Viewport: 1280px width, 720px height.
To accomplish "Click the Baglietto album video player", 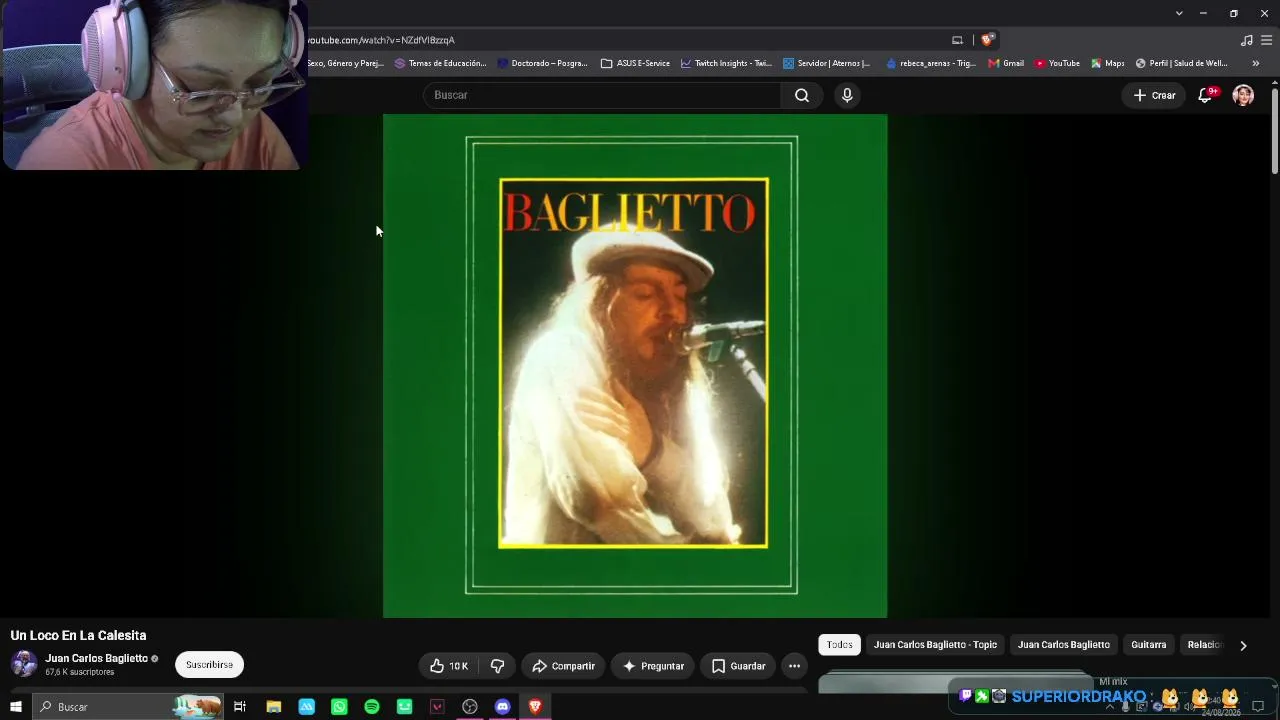I will (635, 366).
